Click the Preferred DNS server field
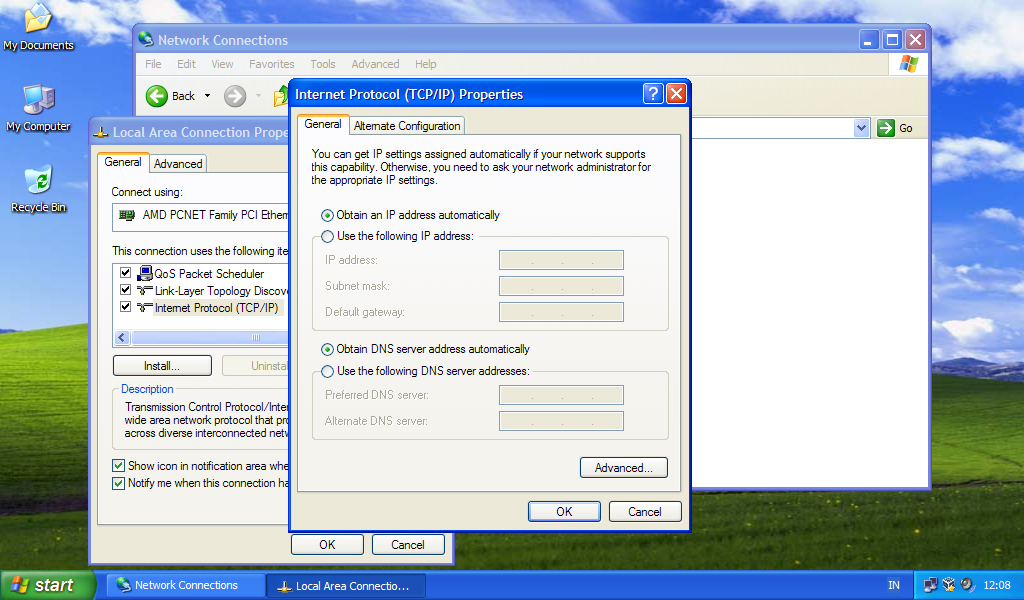The height and width of the screenshot is (600, 1024). [561, 395]
